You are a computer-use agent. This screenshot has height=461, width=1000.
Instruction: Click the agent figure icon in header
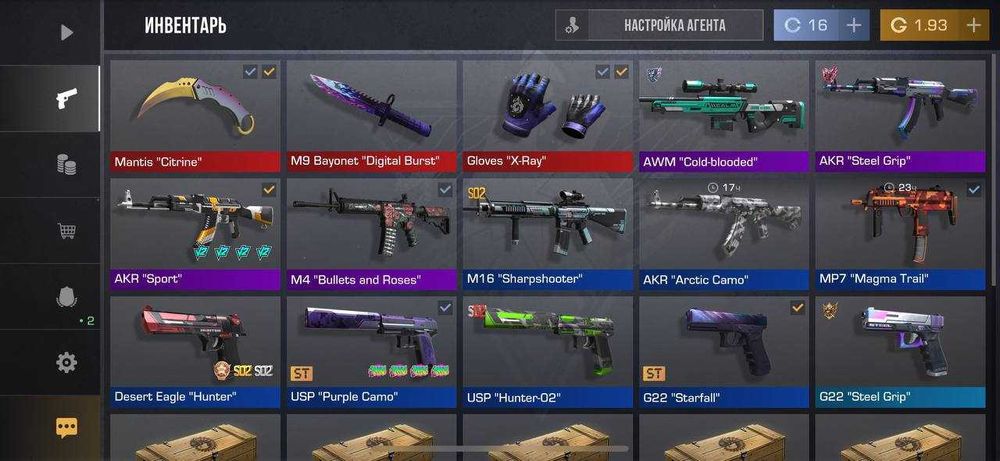[x=572, y=26]
